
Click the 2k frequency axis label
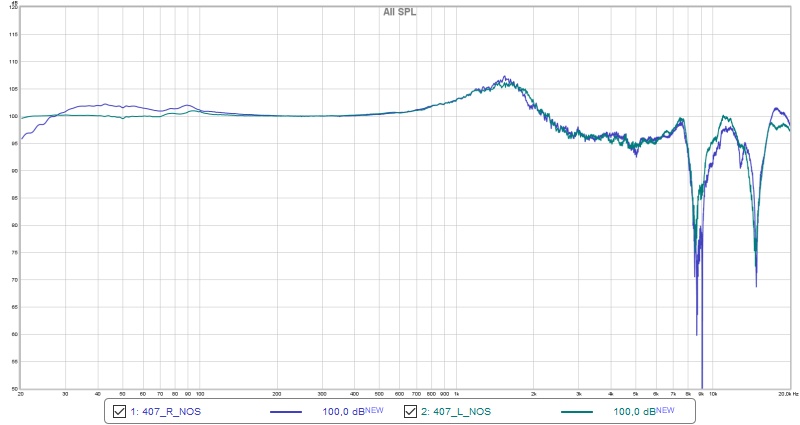[534, 394]
